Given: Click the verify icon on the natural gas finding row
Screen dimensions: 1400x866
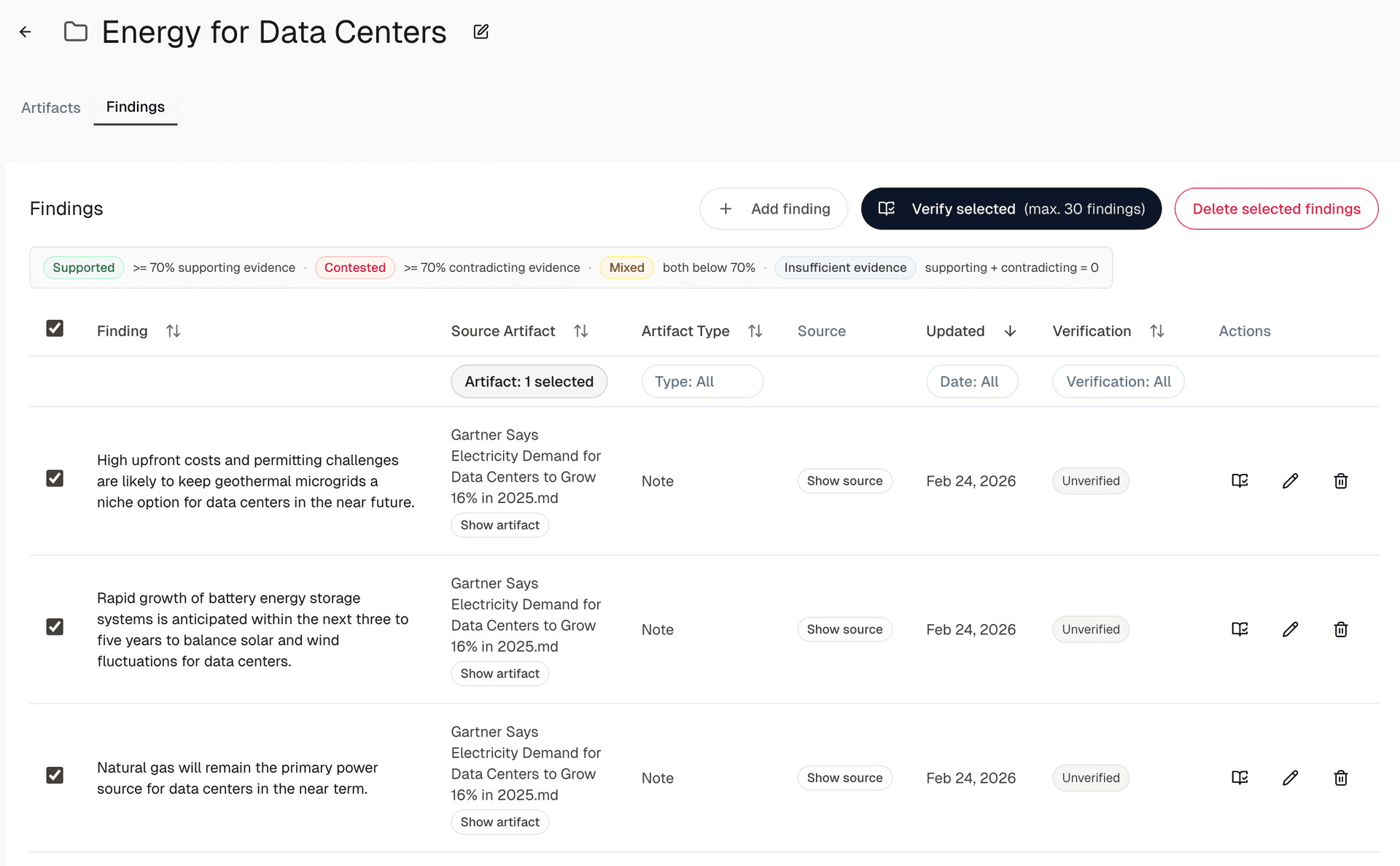Looking at the screenshot, I should point(1240,777).
